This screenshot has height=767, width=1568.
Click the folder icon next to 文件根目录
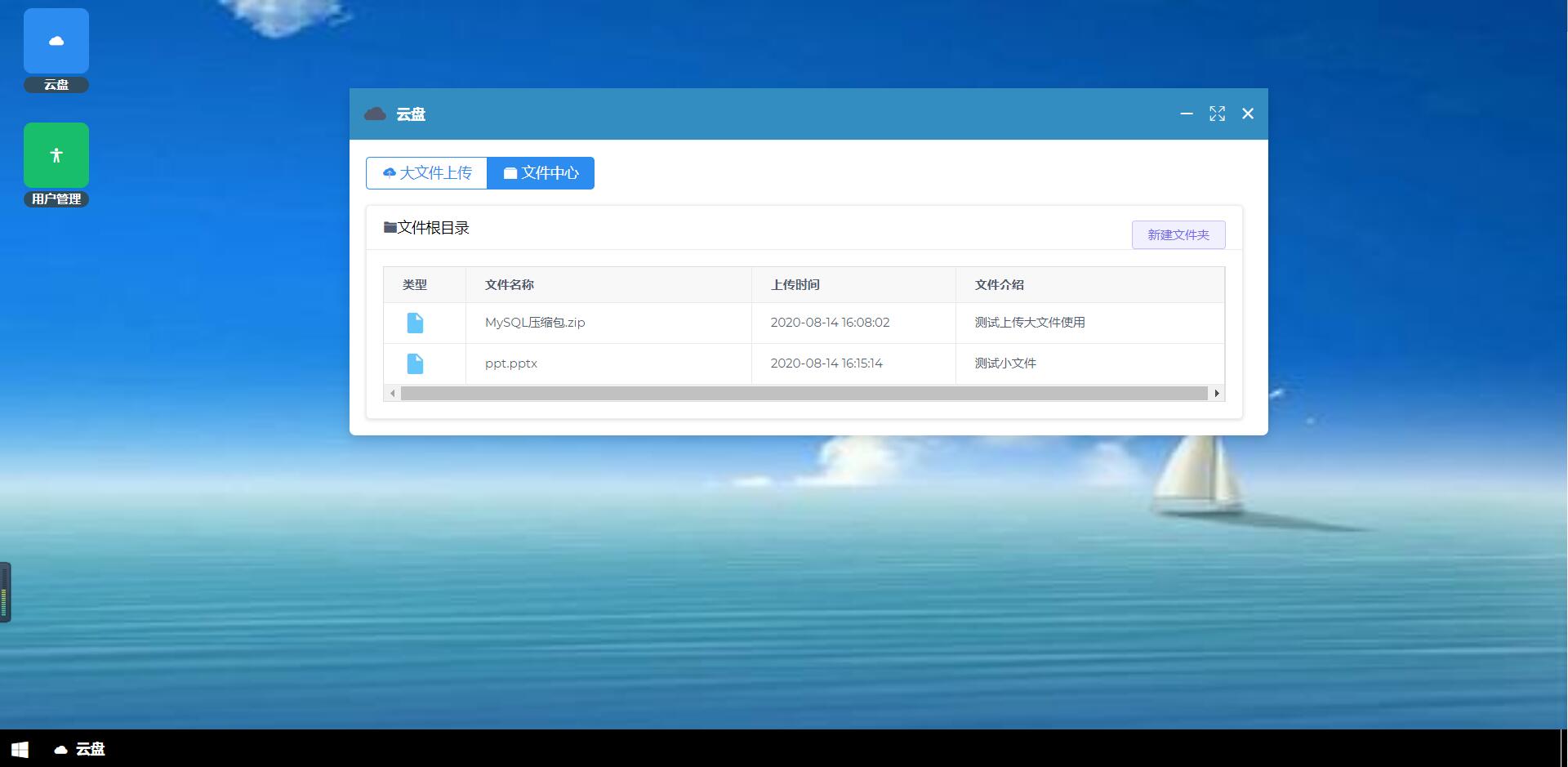pyautogui.click(x=390, y=227)
